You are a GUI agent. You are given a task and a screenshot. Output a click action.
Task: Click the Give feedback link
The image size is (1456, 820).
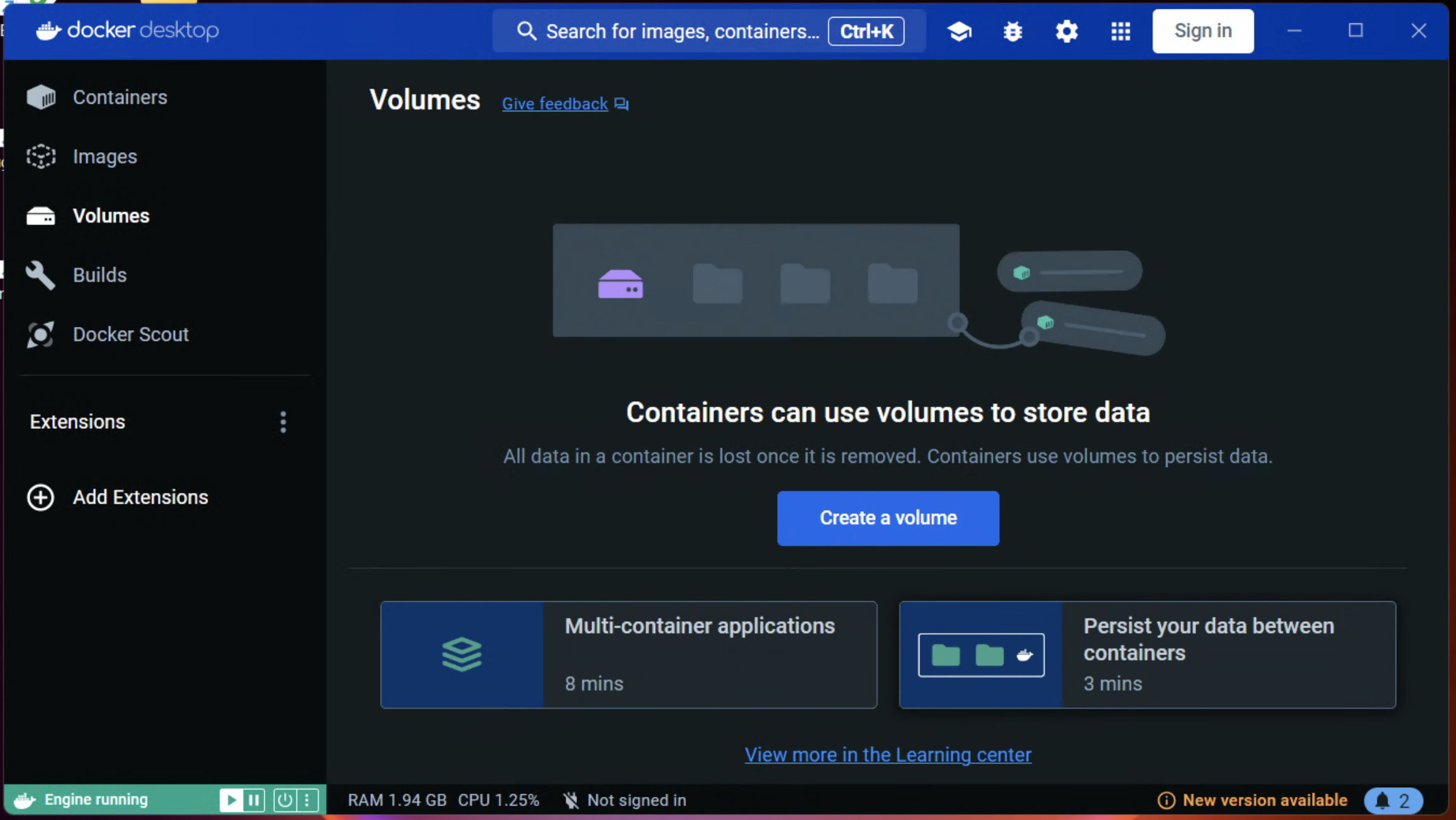pyautogui.click(x=554, y=104)
